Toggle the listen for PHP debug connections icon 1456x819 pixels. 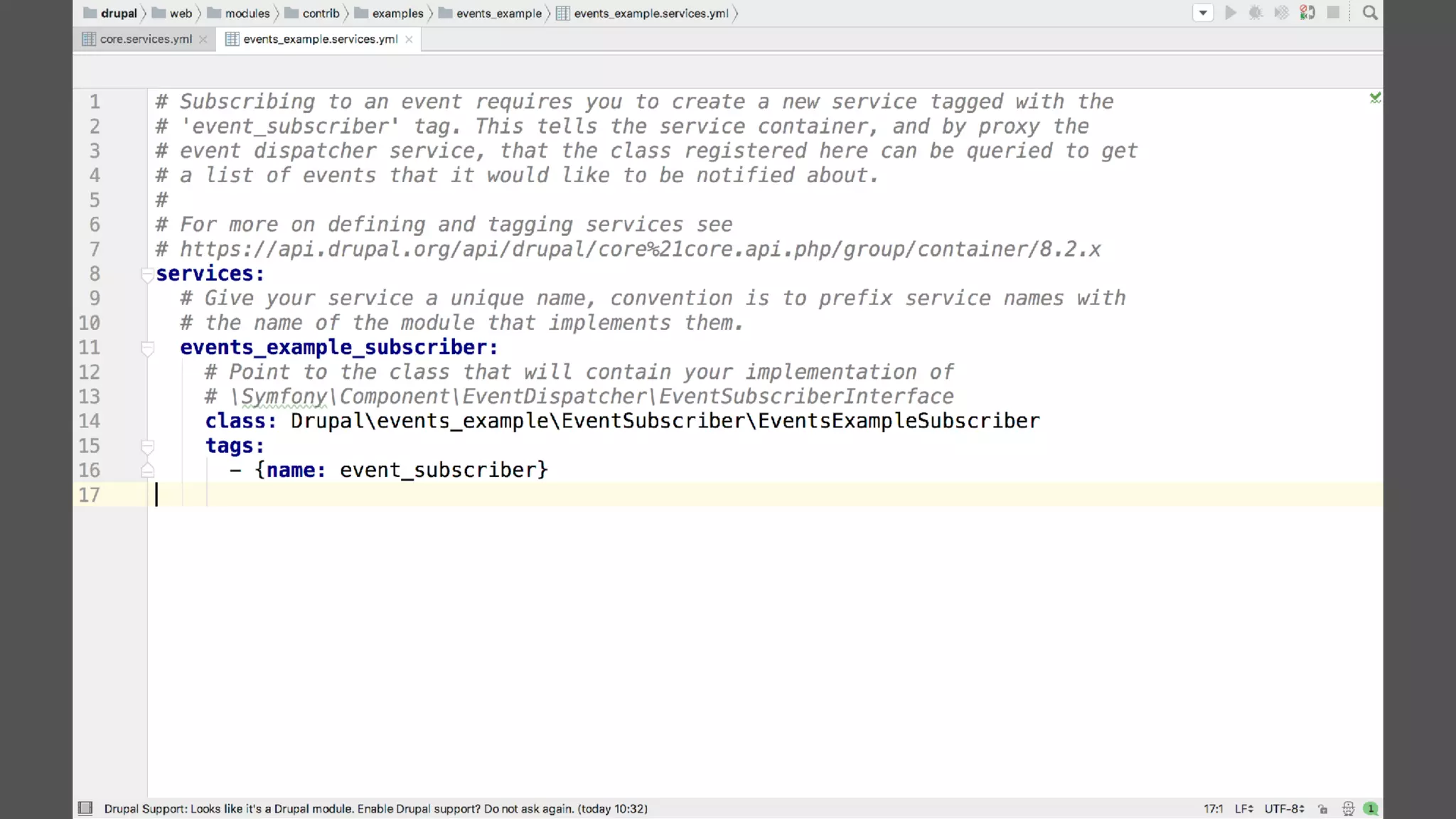point(1307,13)
